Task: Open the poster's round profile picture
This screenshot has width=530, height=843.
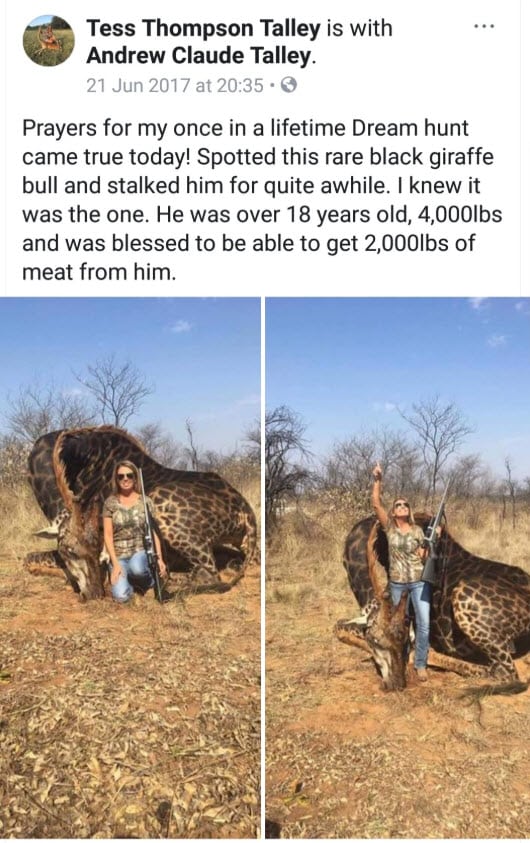Action: [x=48, y=41]
